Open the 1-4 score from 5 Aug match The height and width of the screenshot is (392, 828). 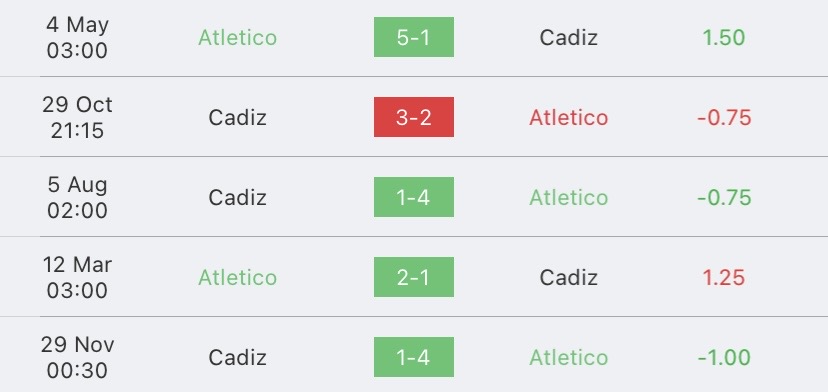pyautogui.click(x=413, y=197)
